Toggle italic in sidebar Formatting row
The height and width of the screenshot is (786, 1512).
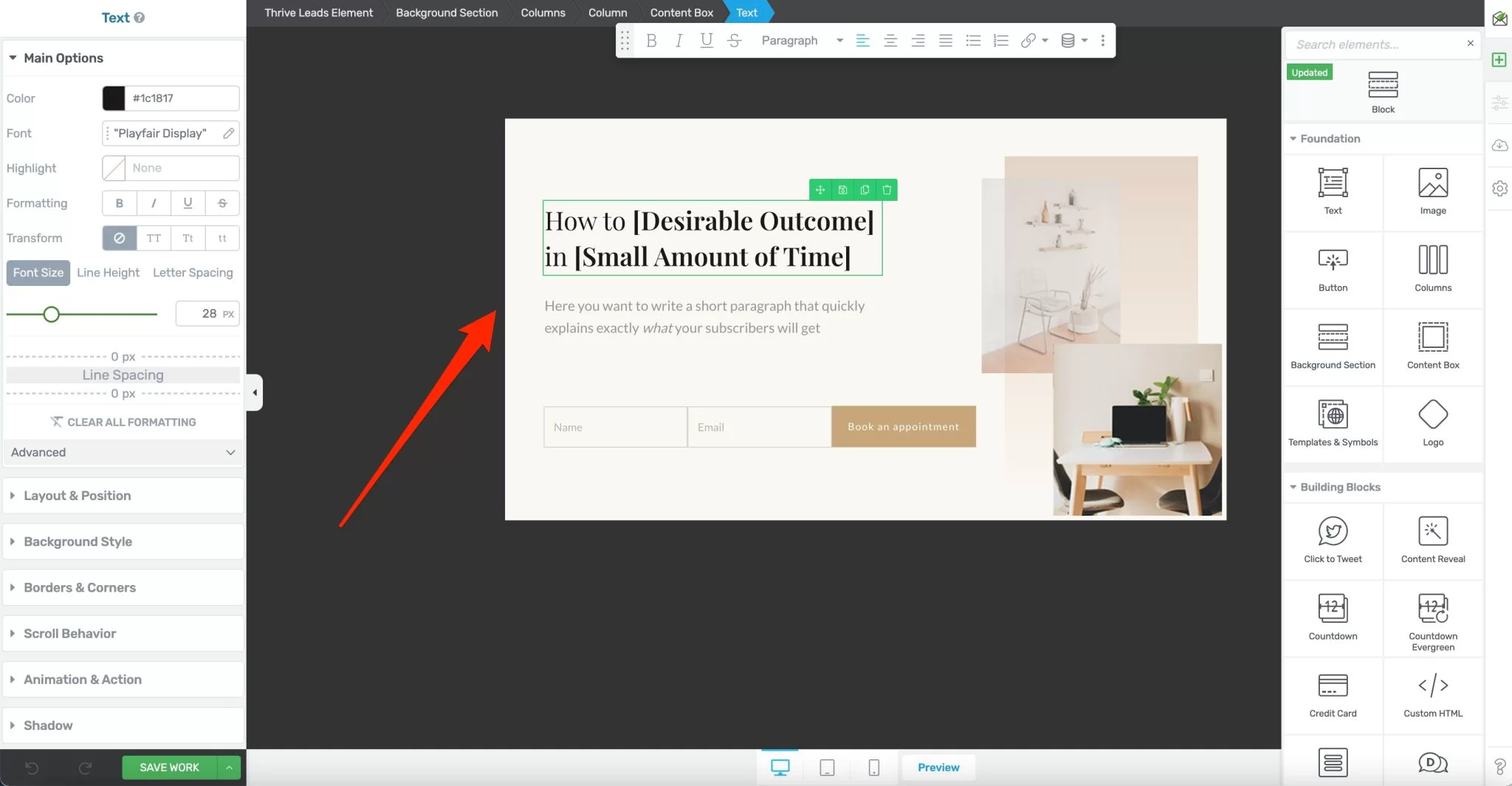[154, 203]
